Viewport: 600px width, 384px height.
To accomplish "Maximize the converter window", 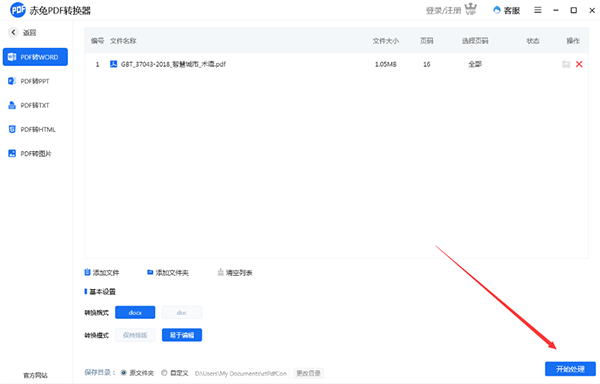I will (574, 10).
